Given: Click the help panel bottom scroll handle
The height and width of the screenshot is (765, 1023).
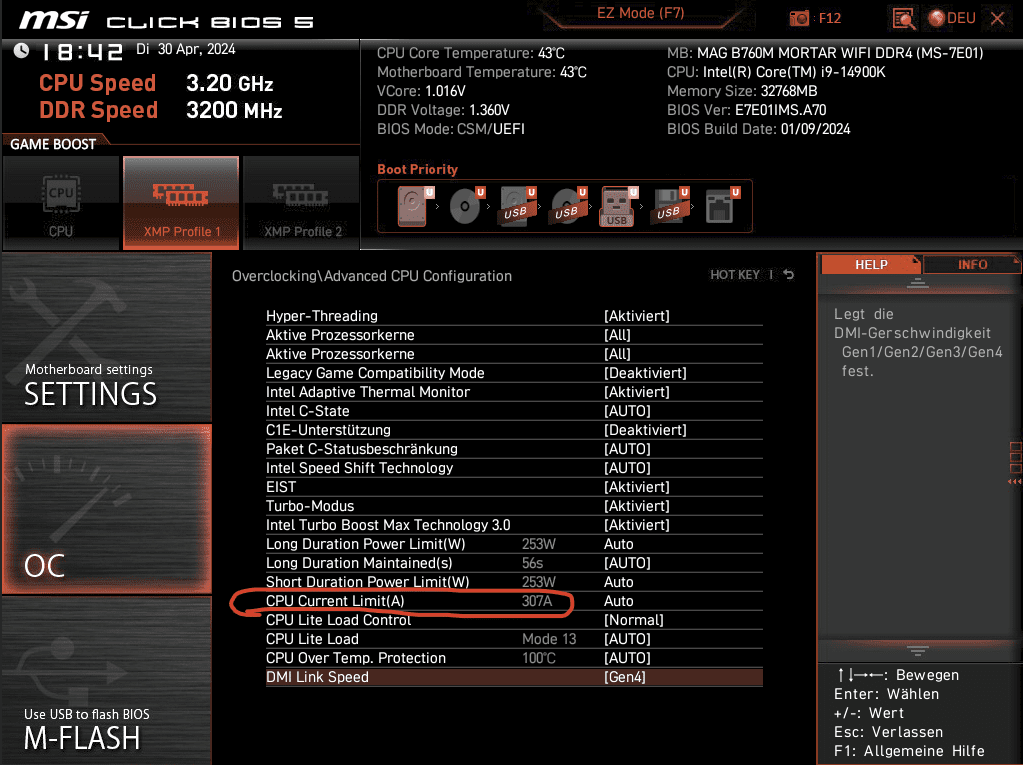Looking at the screenshot, I should click(917, 650).
